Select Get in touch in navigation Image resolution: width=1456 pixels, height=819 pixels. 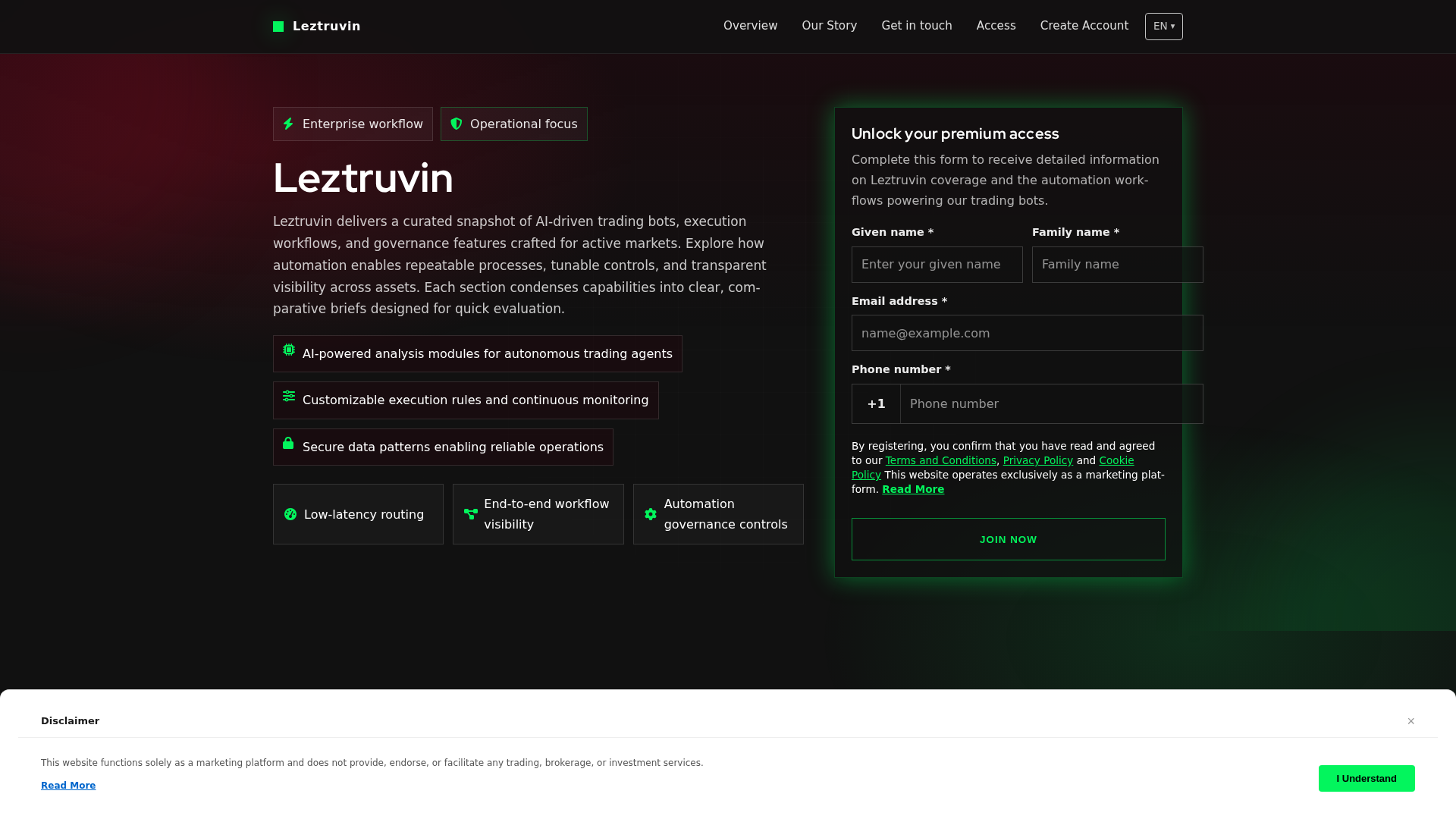pyautogui.click(x=917, y=26)
